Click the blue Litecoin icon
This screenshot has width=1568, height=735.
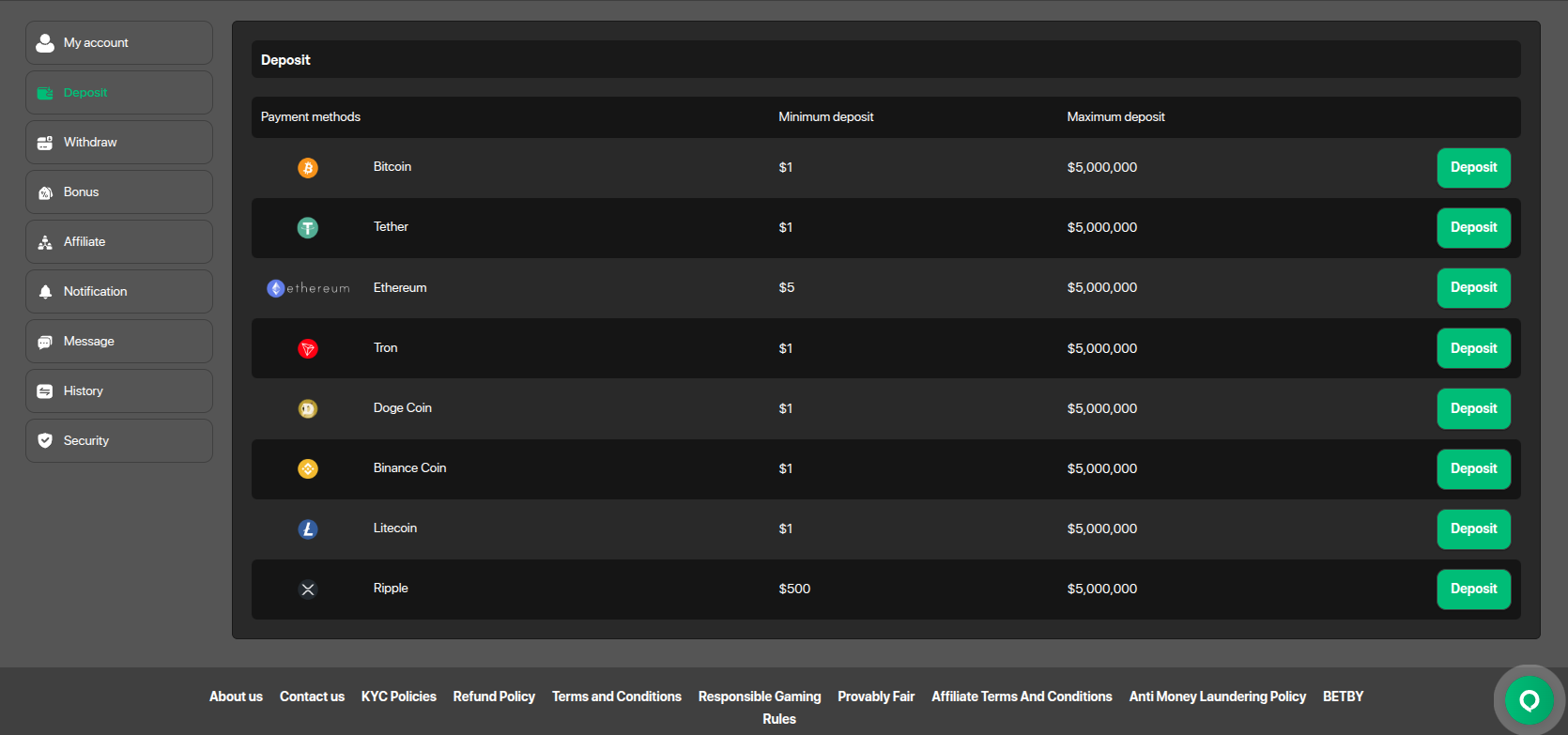click(308, 529)
